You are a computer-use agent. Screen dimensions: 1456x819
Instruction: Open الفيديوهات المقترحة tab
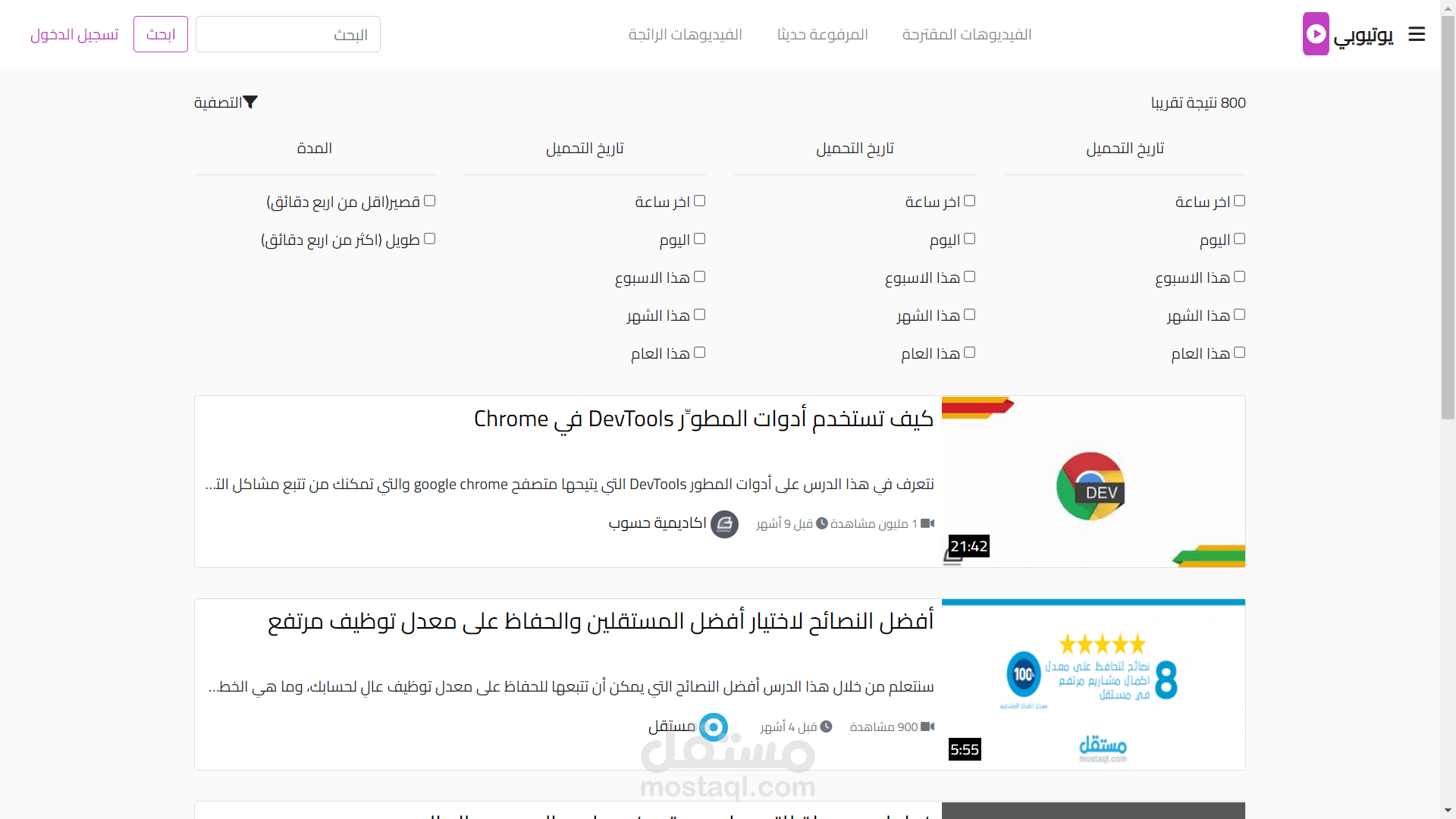(x=966, y=35)
